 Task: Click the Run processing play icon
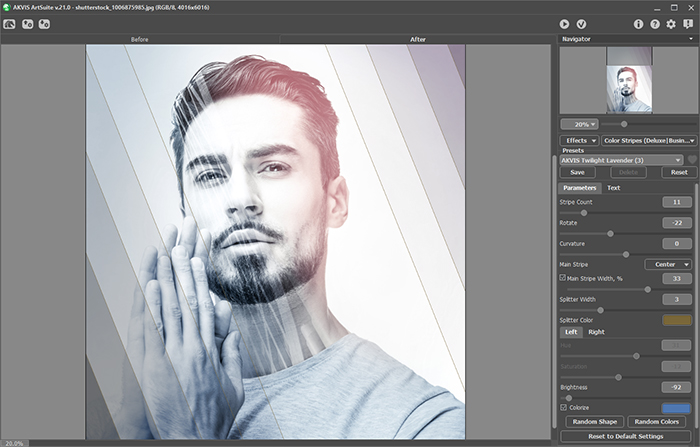[564, 23]
